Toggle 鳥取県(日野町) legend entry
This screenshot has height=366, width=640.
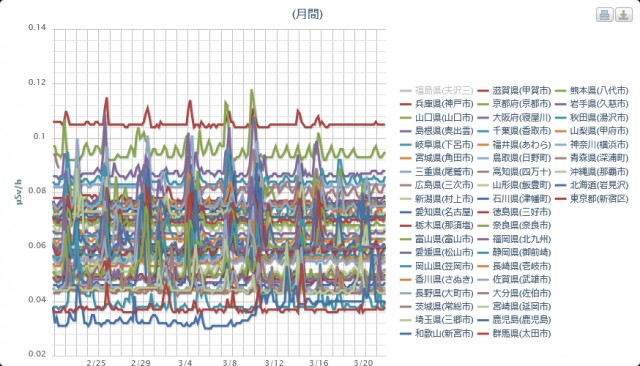[x=514, y=158]
